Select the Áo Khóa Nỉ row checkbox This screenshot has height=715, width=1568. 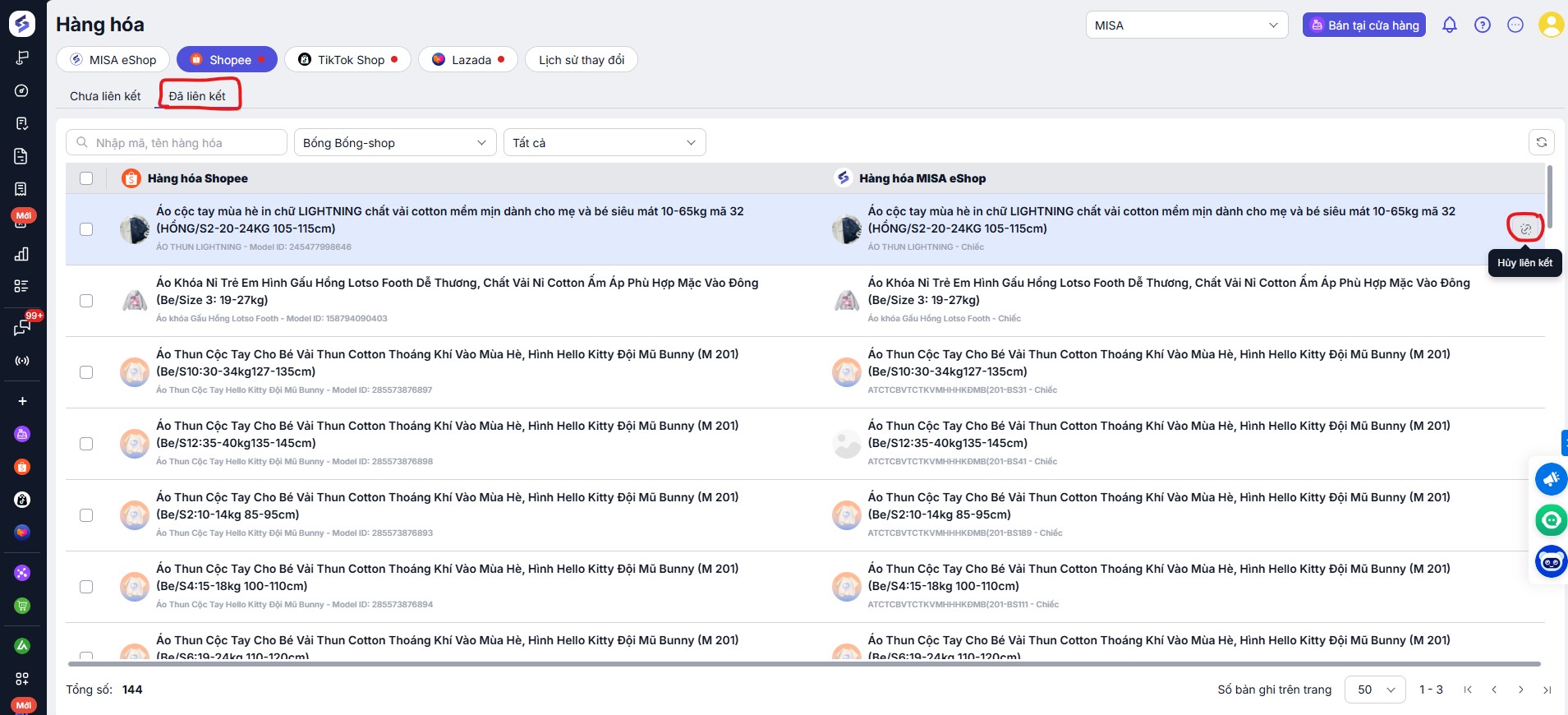click(x=86, y=301)
